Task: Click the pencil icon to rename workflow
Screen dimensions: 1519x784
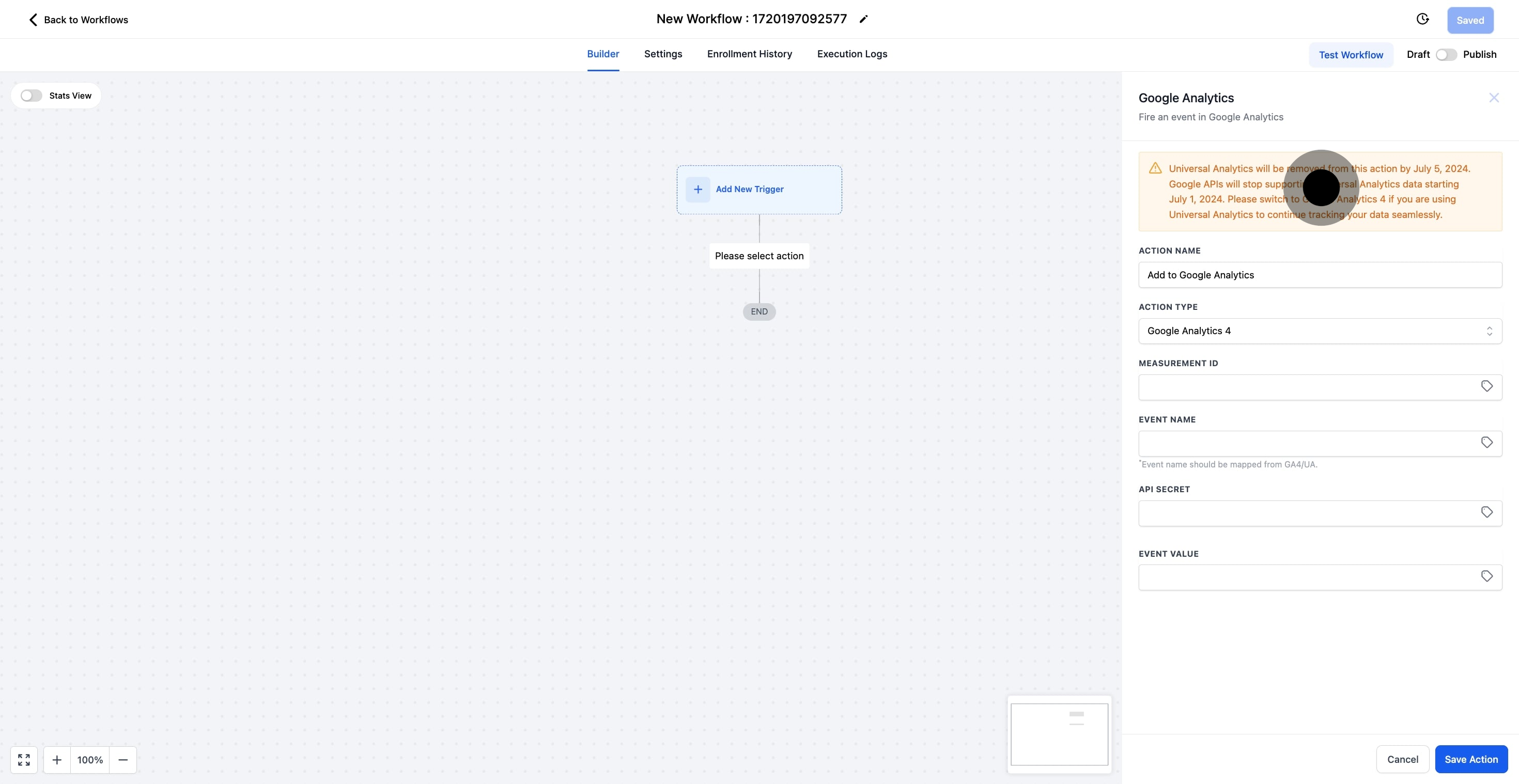Action: (863, 20)
